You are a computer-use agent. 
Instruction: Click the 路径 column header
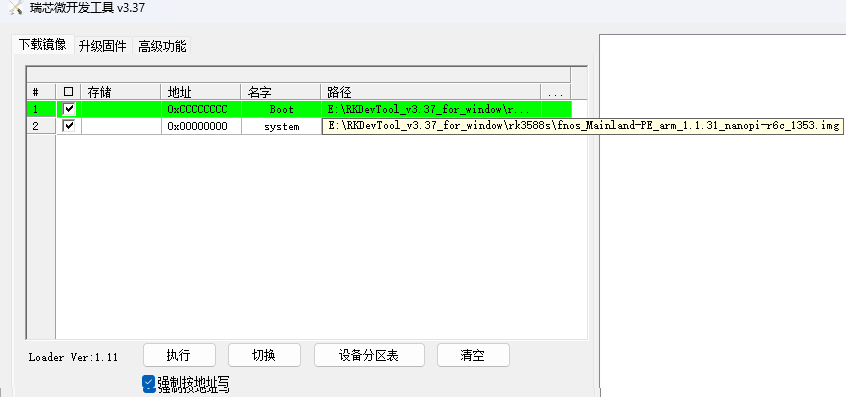tap(431, 92)
